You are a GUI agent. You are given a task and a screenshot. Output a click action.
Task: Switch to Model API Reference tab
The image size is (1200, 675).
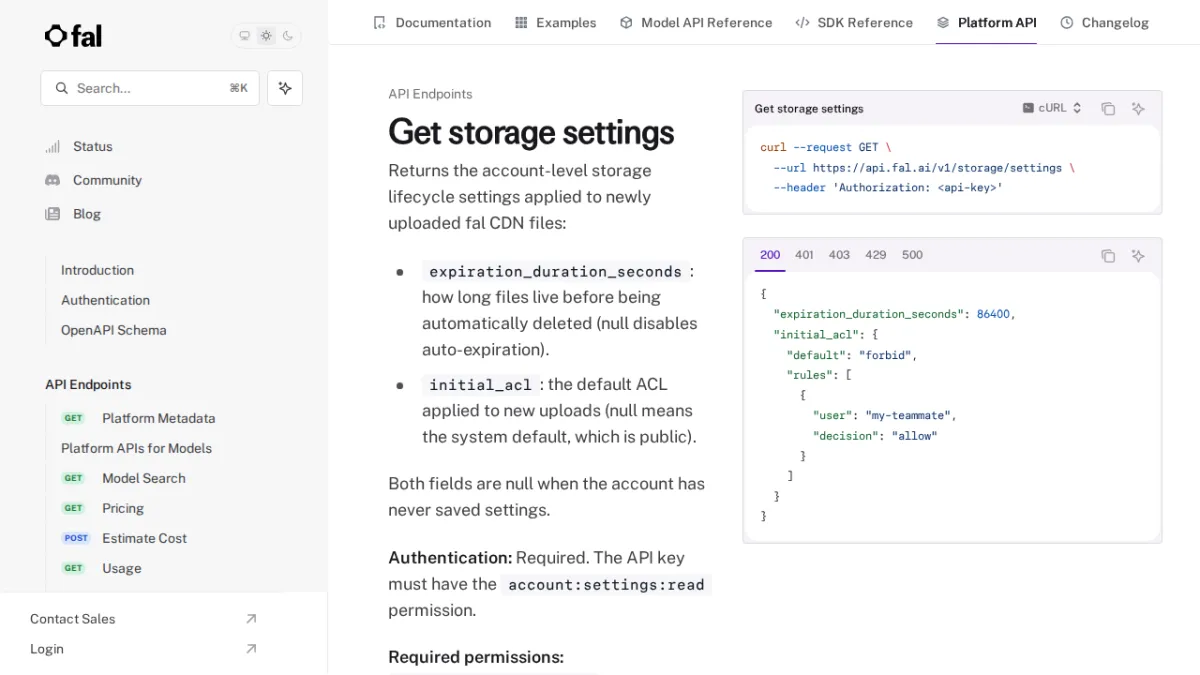click(696, 22)
